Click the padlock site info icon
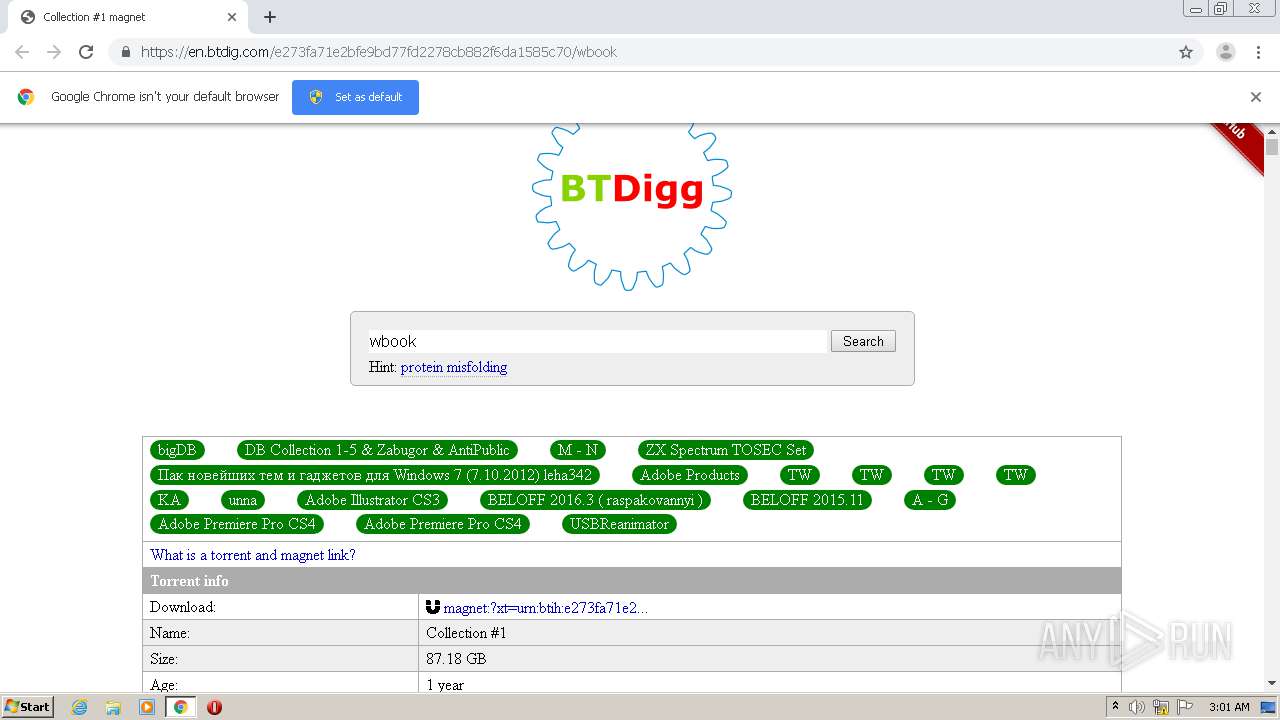Screen dimensions: 1280x720 125,52
